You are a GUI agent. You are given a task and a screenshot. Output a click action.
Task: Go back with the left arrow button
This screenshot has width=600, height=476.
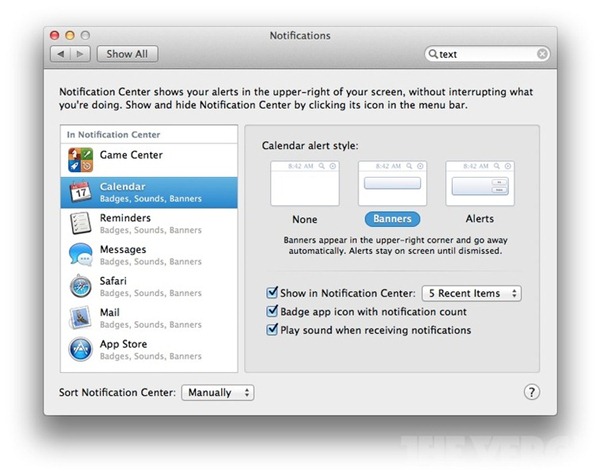(x=60, y=54)
